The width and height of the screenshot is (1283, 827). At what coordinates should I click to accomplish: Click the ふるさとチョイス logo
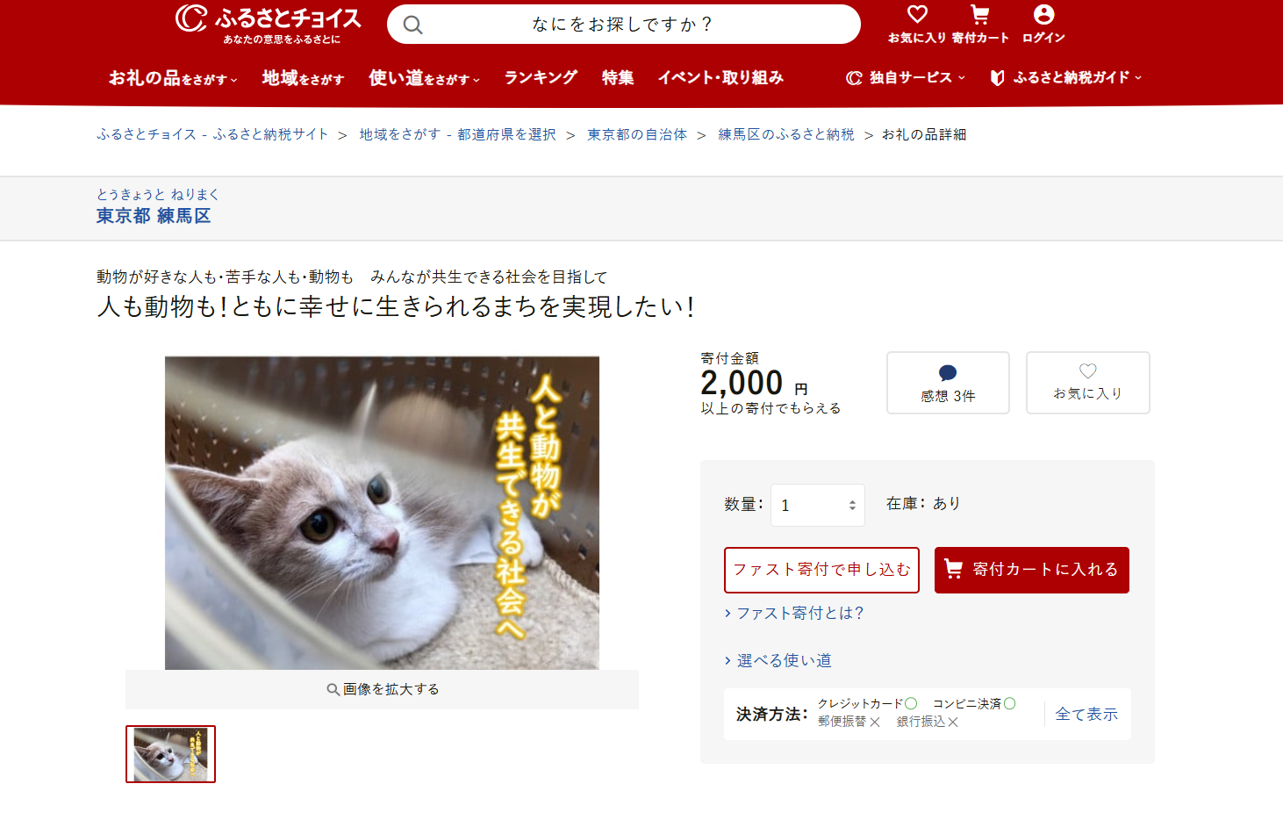pos(268,24)
